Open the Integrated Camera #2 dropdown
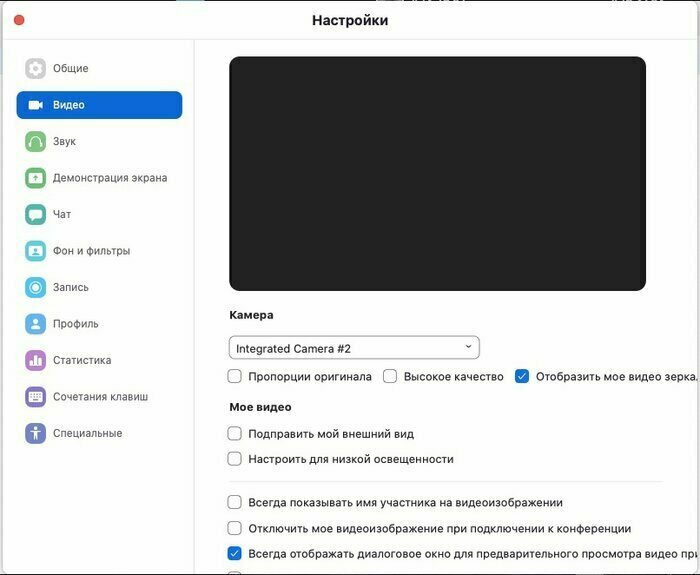 tap(354, 348)
